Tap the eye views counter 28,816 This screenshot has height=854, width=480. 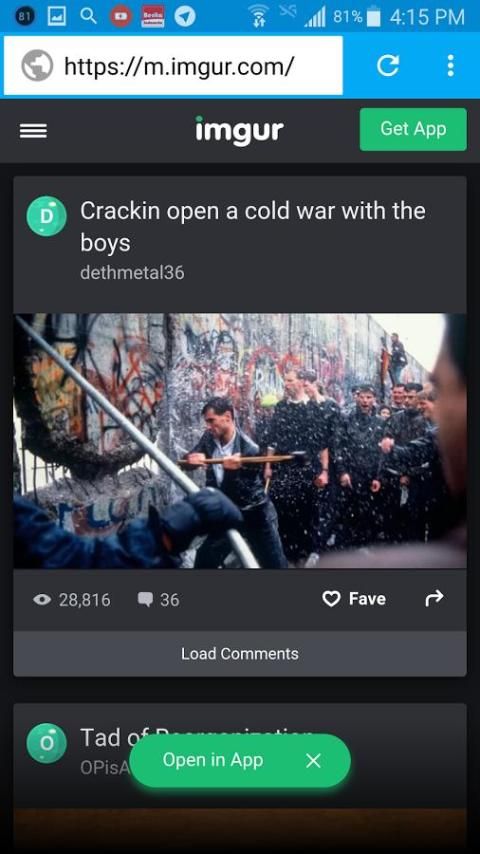click(71, 600)
